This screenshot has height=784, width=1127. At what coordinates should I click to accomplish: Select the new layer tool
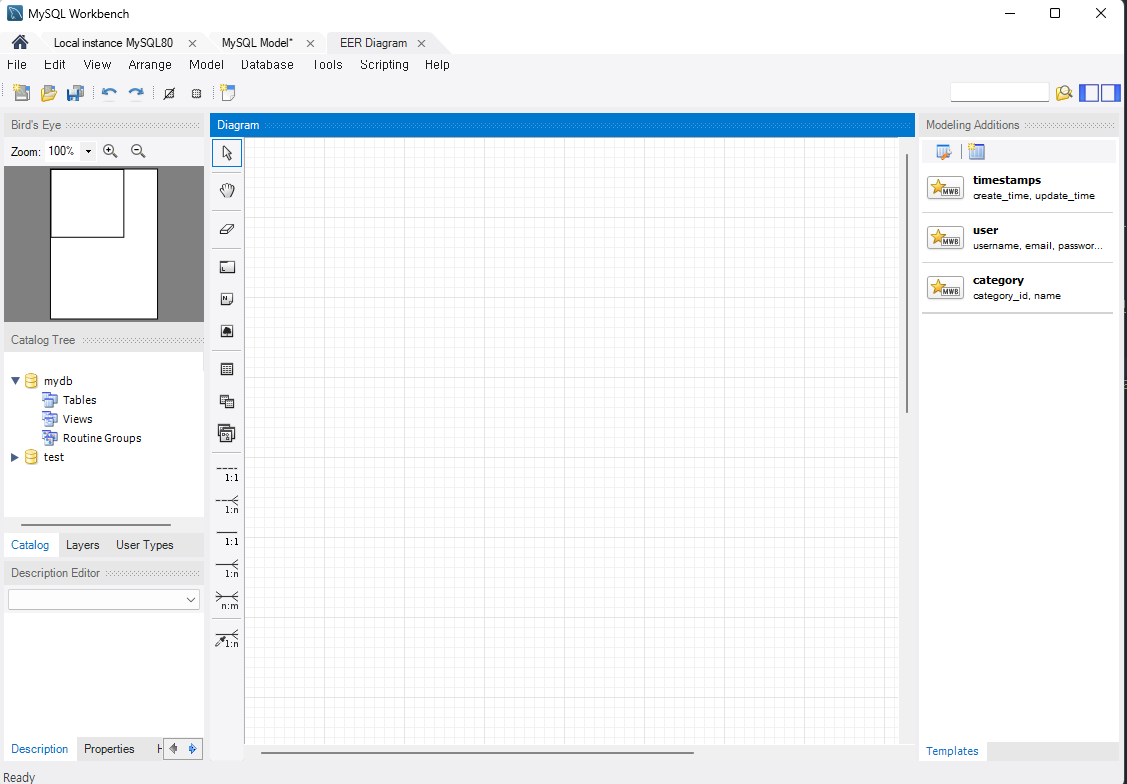point(227,267)
